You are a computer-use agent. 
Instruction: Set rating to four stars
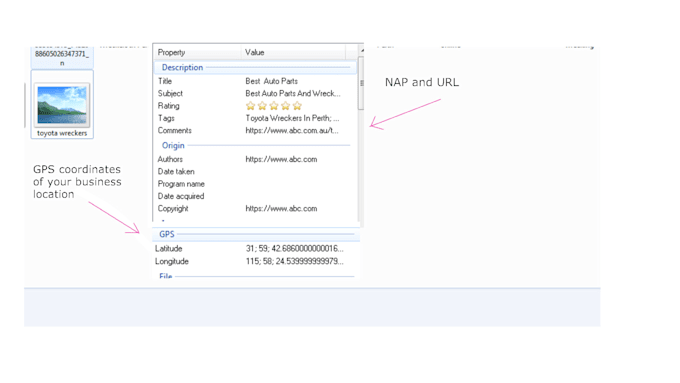tap(285, 106)
